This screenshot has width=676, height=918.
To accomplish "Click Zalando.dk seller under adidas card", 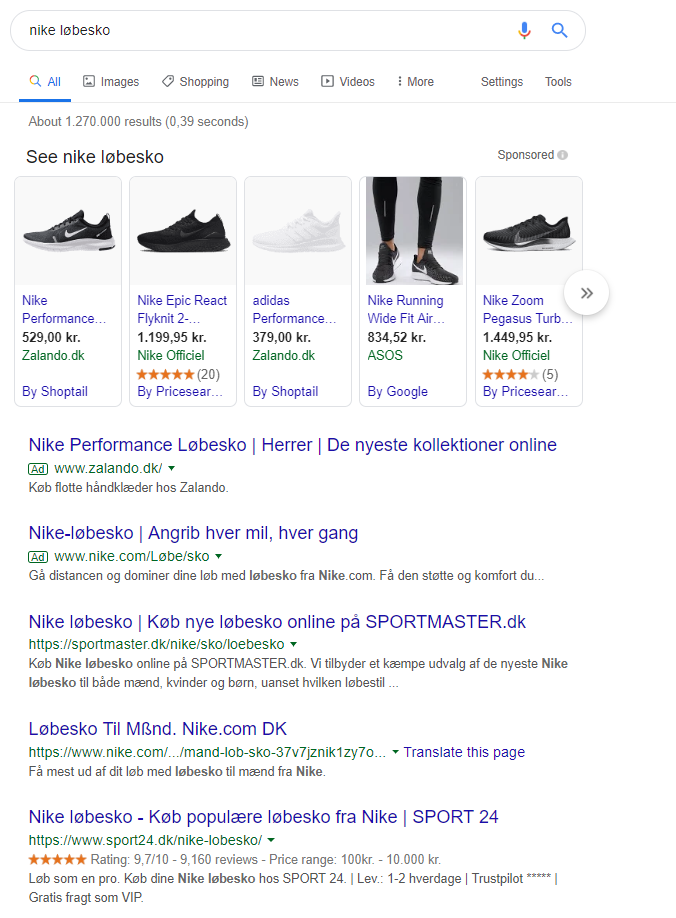I will [x=284, y=355].
